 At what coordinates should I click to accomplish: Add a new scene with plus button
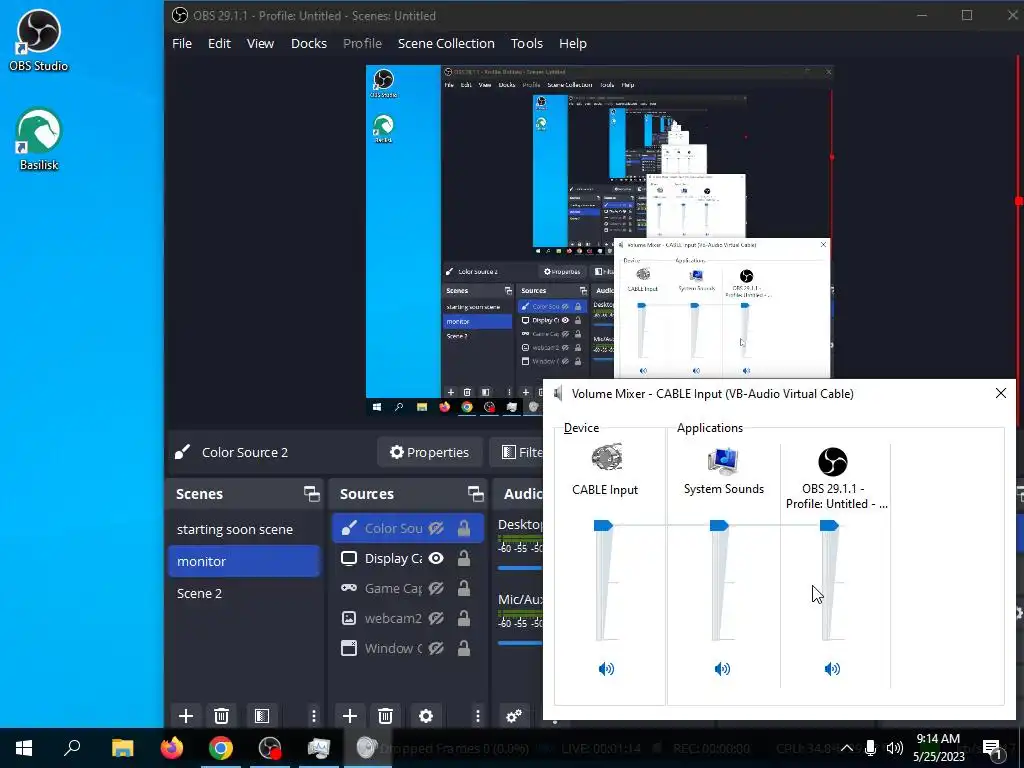click(185, 716)
